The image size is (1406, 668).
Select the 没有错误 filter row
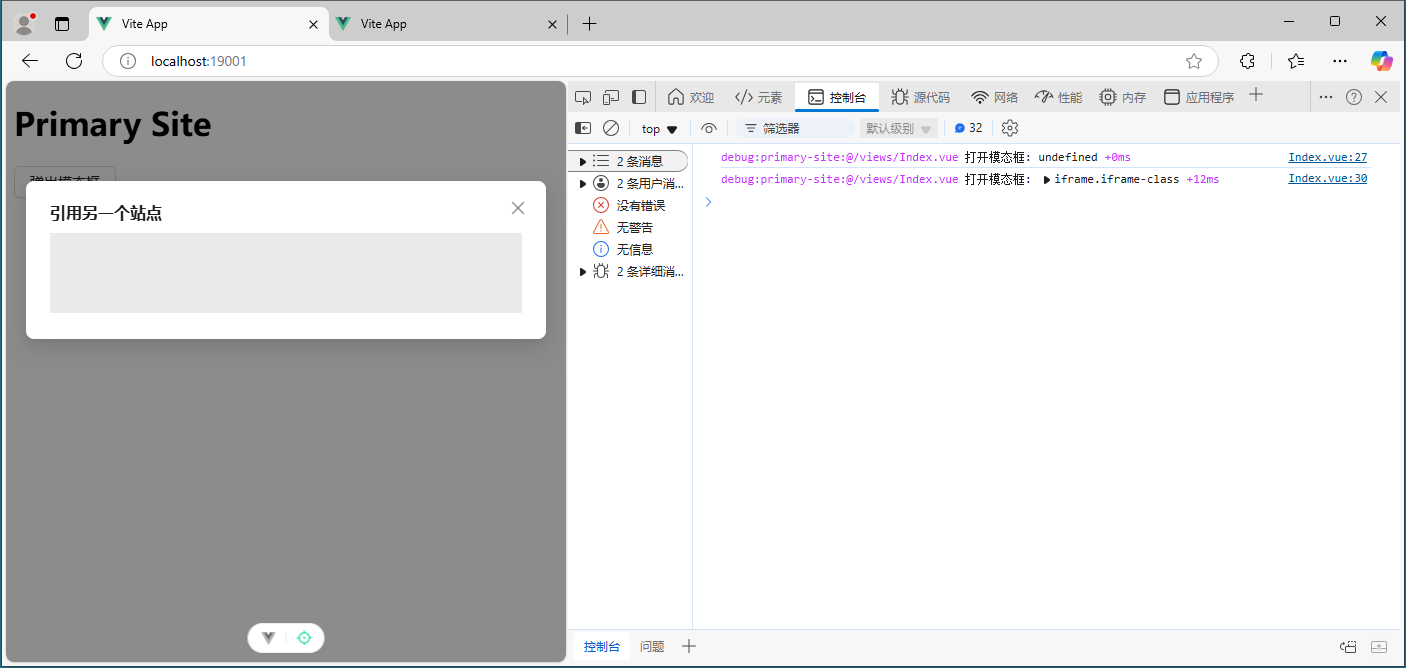pos(630,205)
